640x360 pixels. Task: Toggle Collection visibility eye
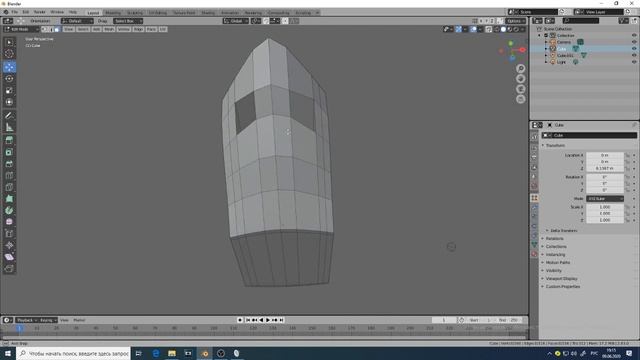coord(634,36)
